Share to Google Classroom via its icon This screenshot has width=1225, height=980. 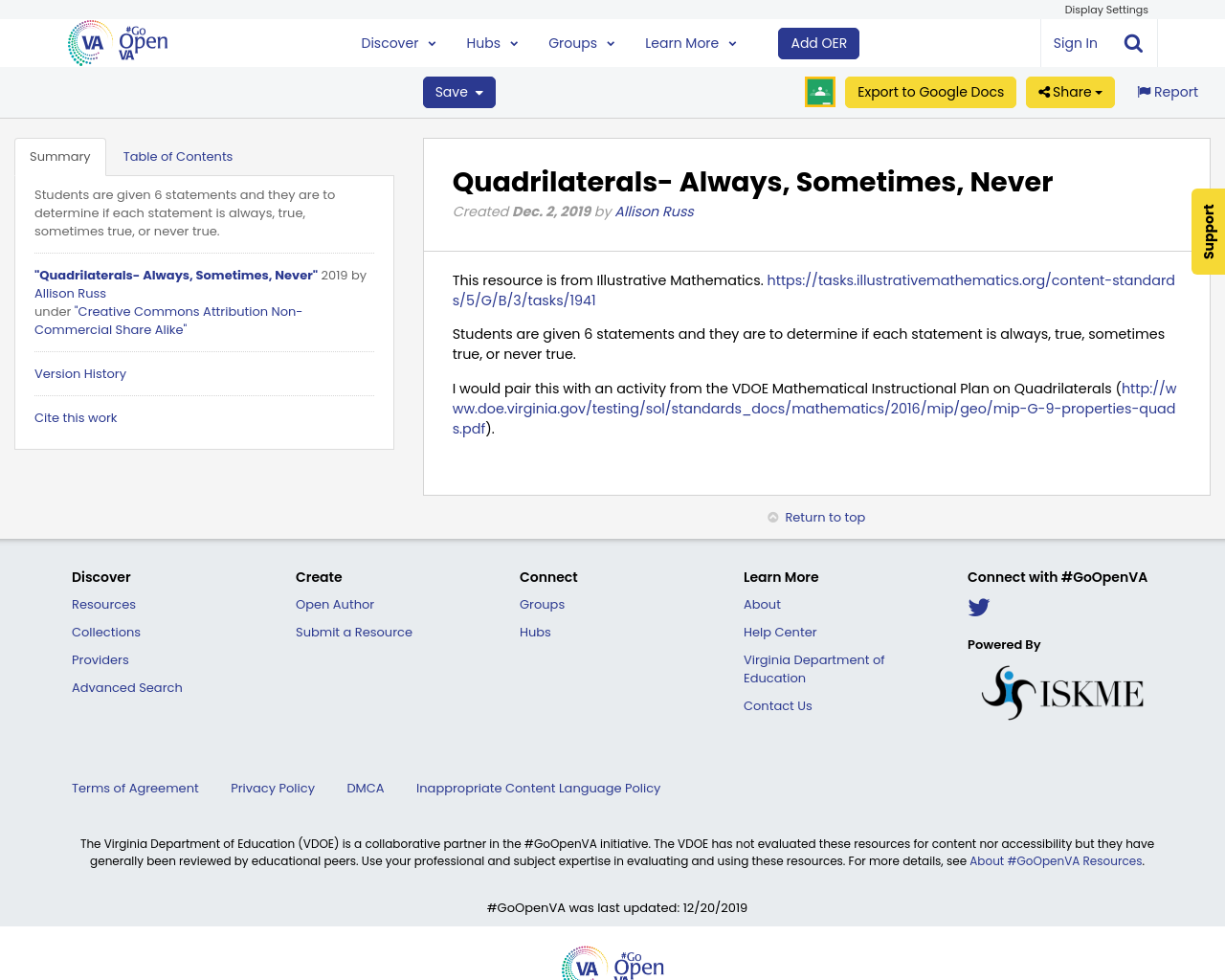tap(819, 91)
